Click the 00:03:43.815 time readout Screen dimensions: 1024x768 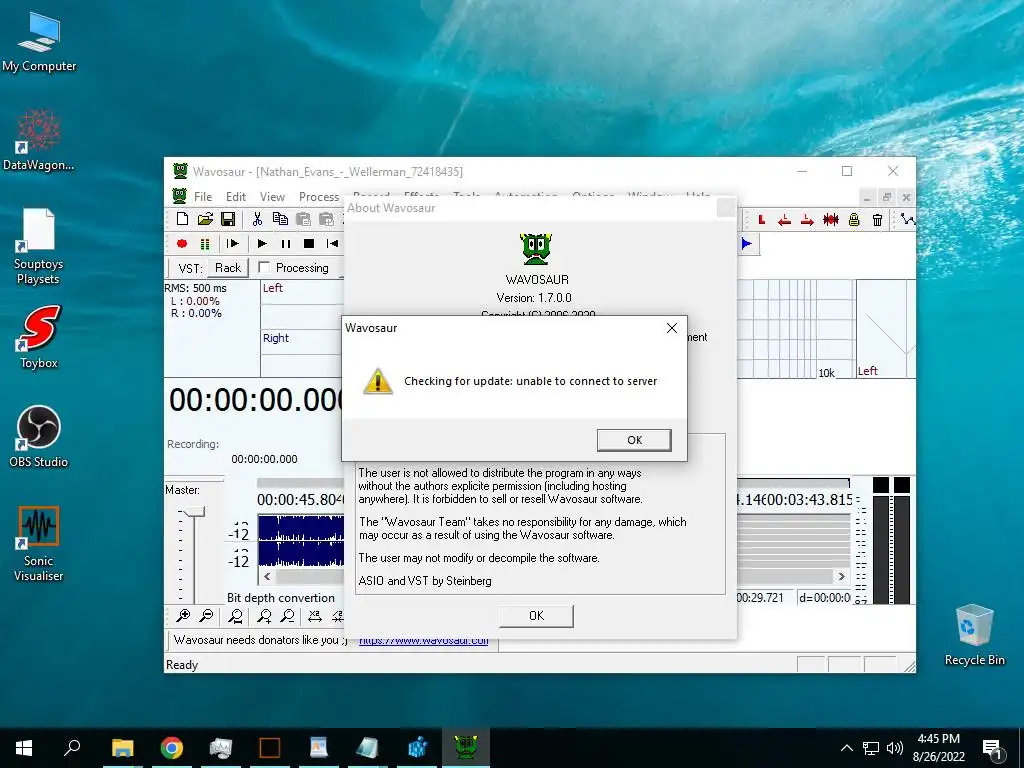810,500
